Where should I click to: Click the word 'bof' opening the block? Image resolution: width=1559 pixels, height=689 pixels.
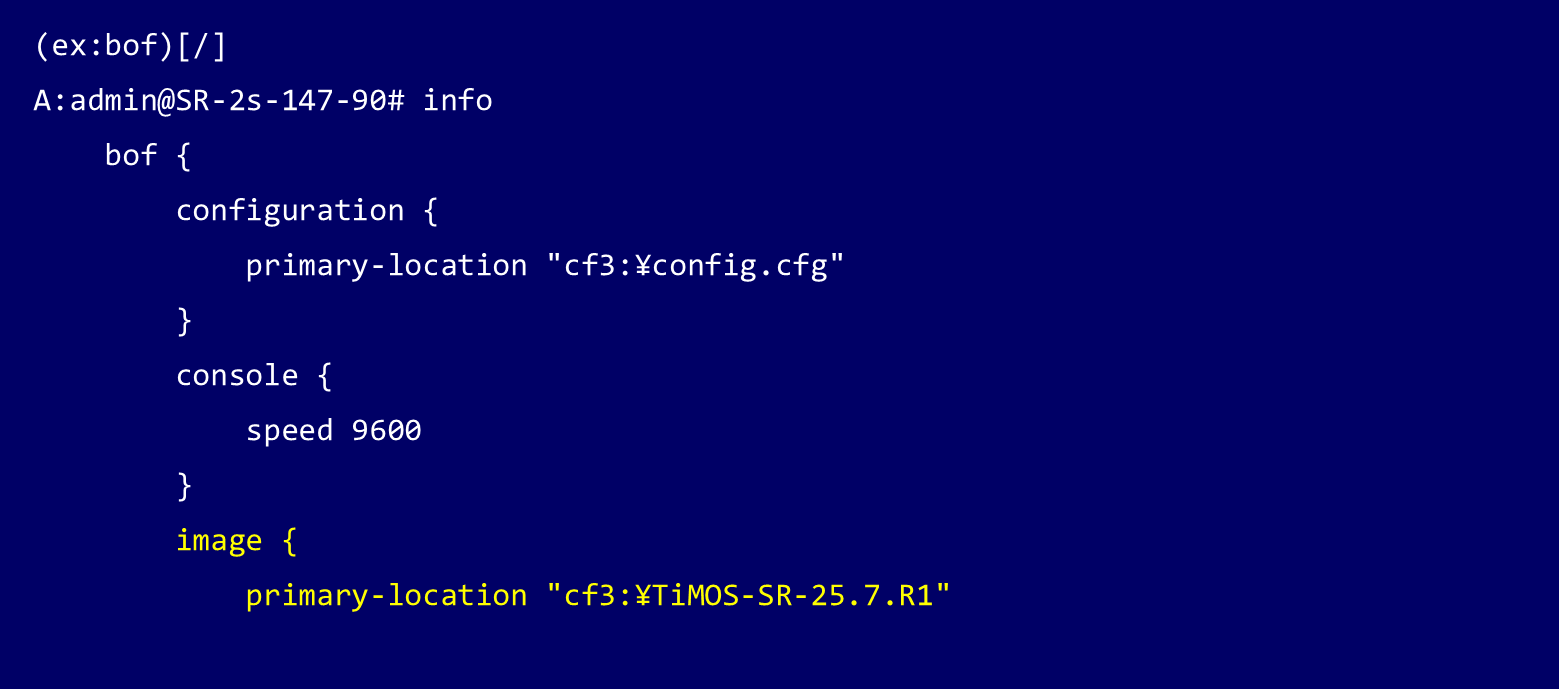pos(131,156)
